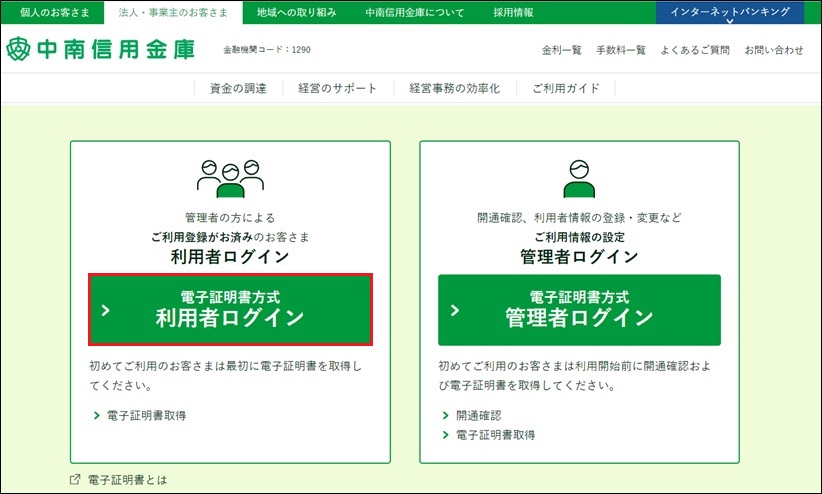Click the three-person user group icon
This screenshot has height=494, width=822.
[229, 178]
